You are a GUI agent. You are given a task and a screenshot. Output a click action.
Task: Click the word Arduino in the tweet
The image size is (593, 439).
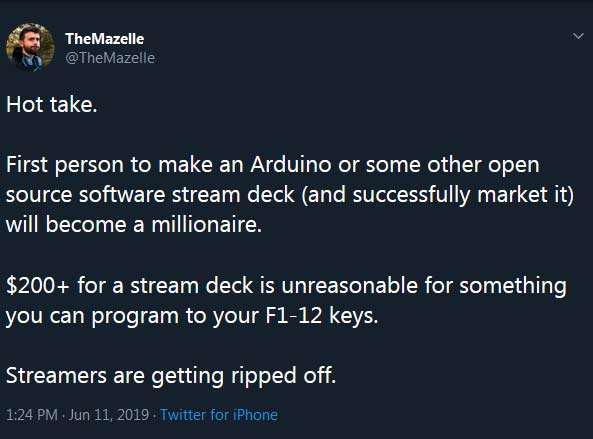[x=291, y=164]
